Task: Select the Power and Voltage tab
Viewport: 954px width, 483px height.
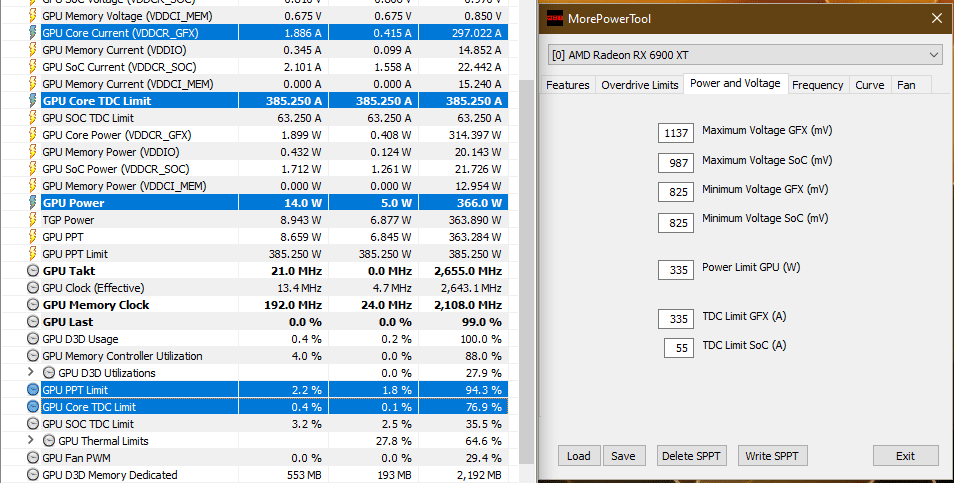Action: 735,83
